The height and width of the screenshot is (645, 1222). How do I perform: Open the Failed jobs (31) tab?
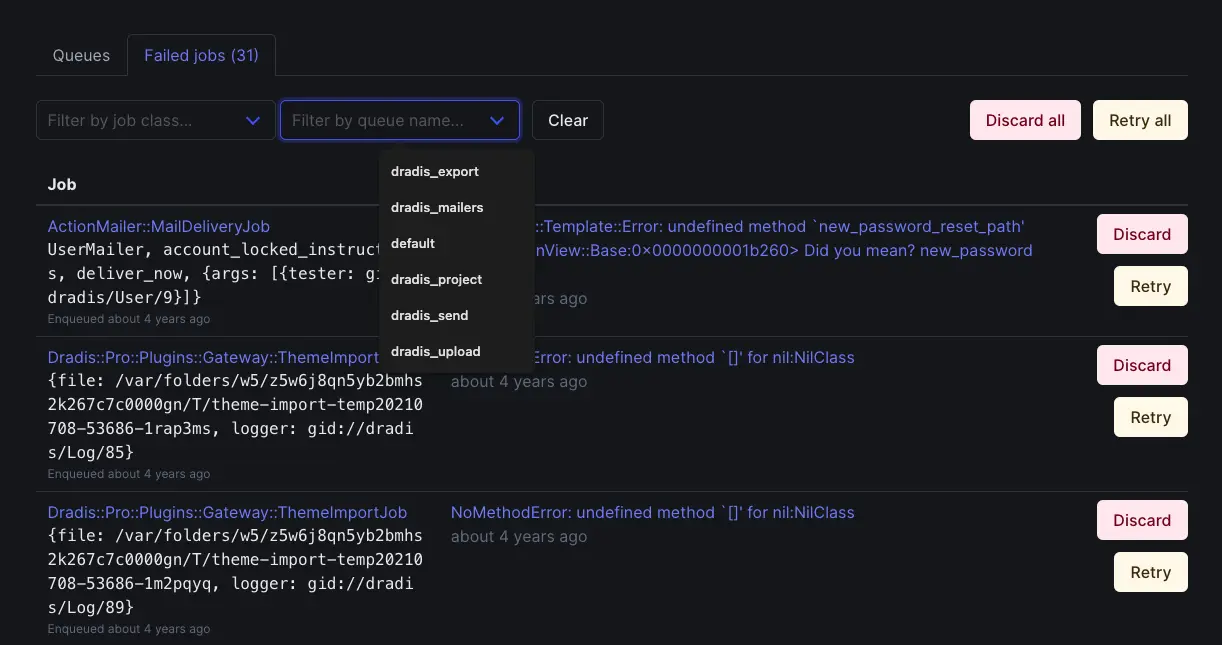pyautogui.click(x=201, y=55)
